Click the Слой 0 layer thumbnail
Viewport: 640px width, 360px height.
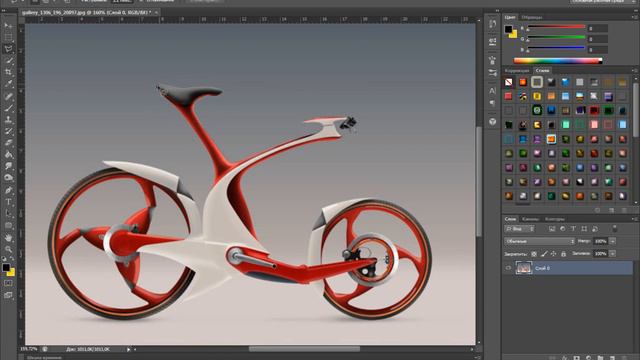pyautogui.click(x=524, y=268)
